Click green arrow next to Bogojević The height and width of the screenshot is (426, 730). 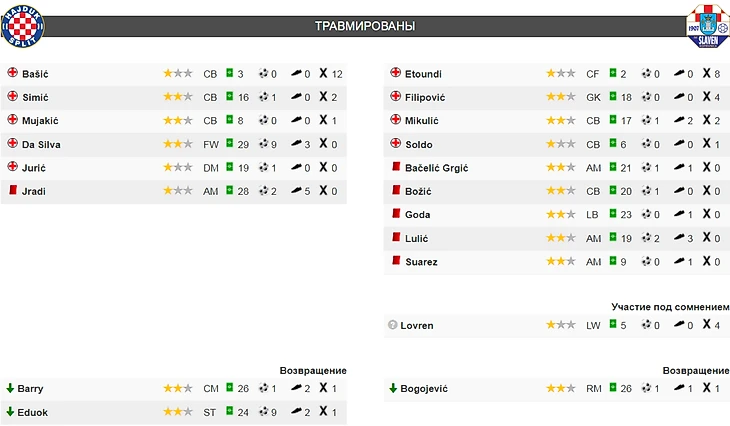click(x=392, y=388)
